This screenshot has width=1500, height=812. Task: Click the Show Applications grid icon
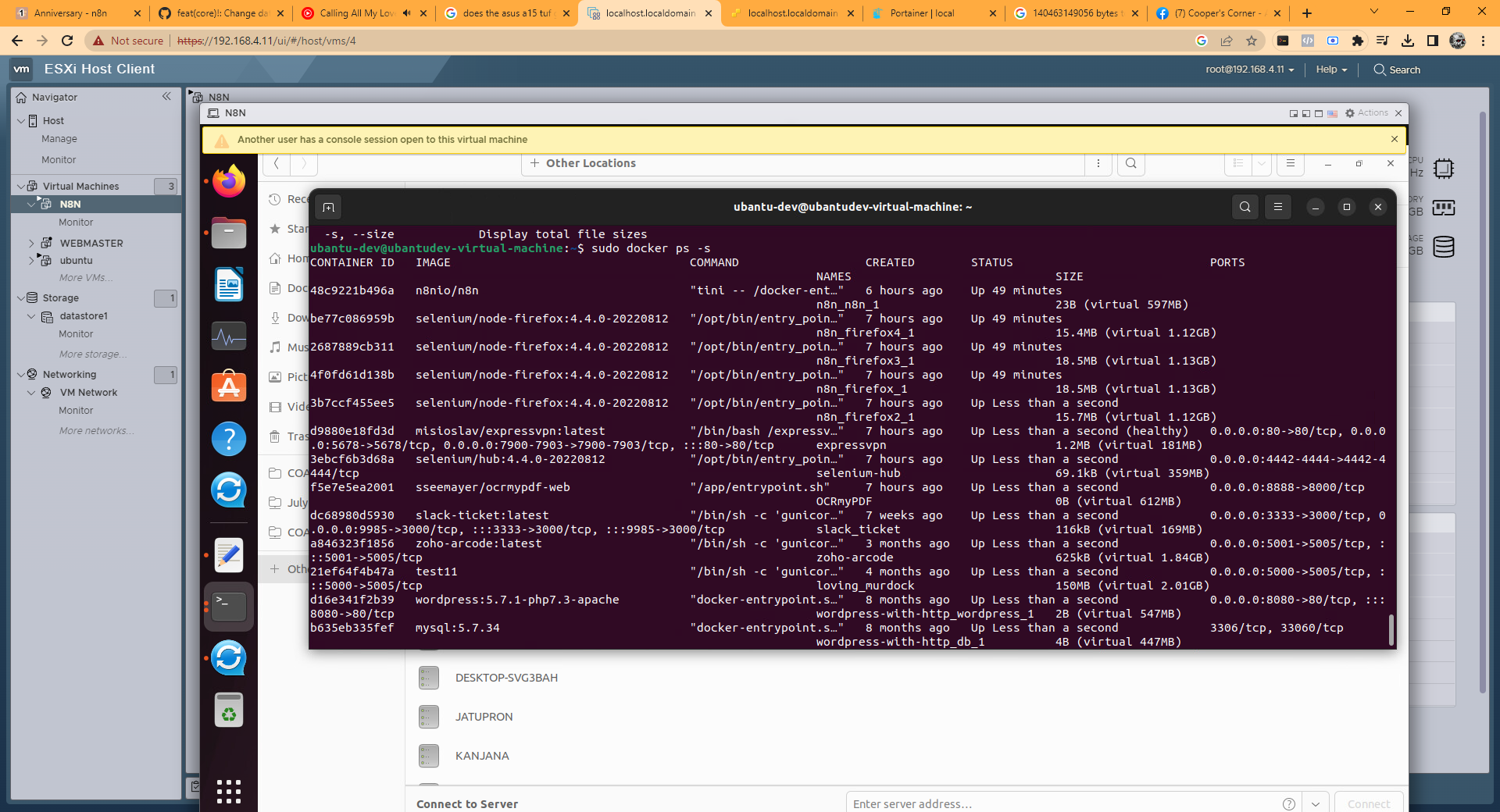pyautogui.click(x=228, y=791)
